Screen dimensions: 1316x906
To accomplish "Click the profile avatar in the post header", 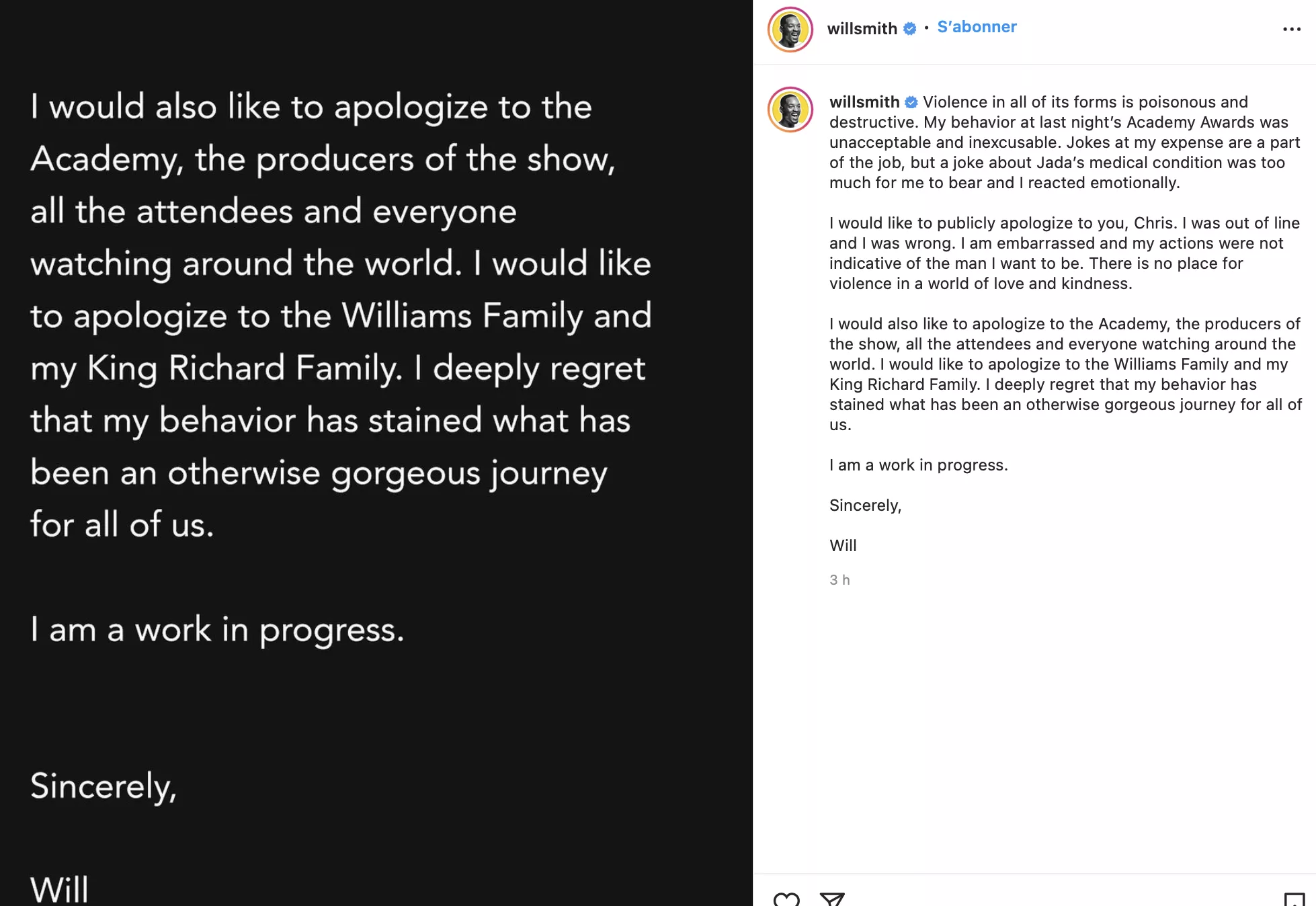I will 790,30.
